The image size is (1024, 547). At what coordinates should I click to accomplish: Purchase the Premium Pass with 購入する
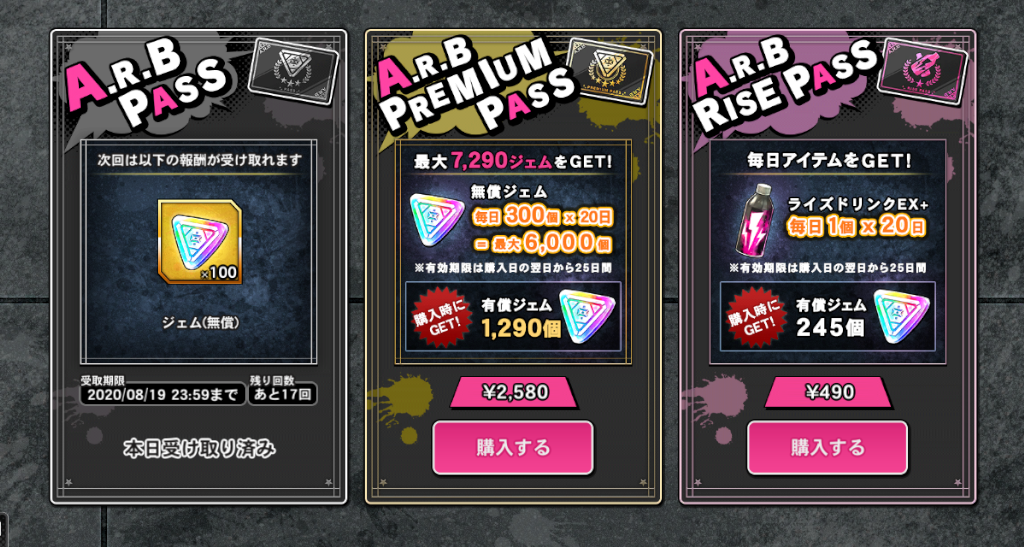coord(513,448)
